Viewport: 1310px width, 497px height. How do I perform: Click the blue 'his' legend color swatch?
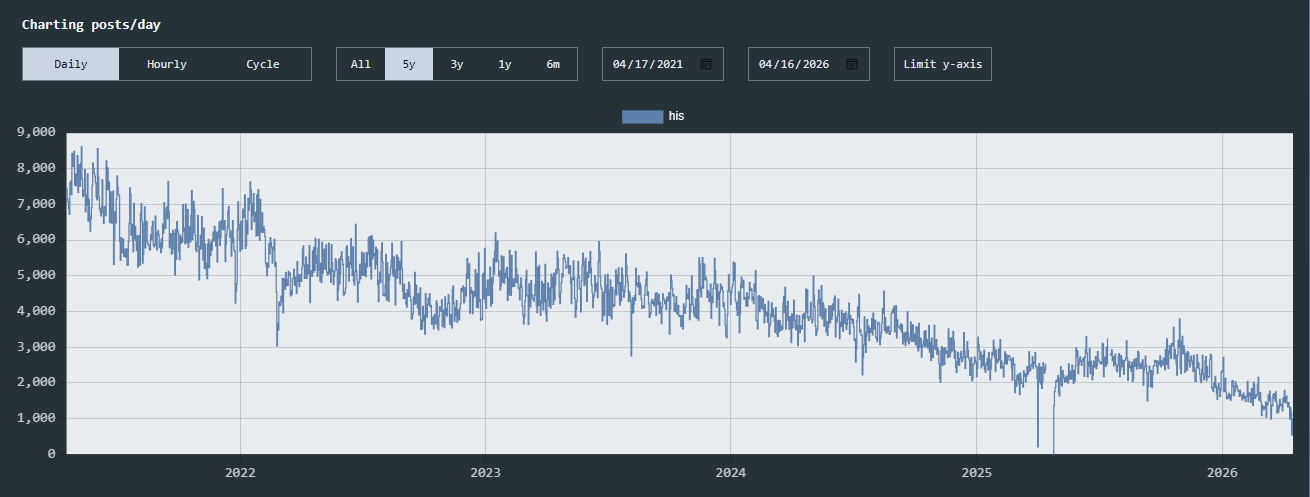(642, 117)
